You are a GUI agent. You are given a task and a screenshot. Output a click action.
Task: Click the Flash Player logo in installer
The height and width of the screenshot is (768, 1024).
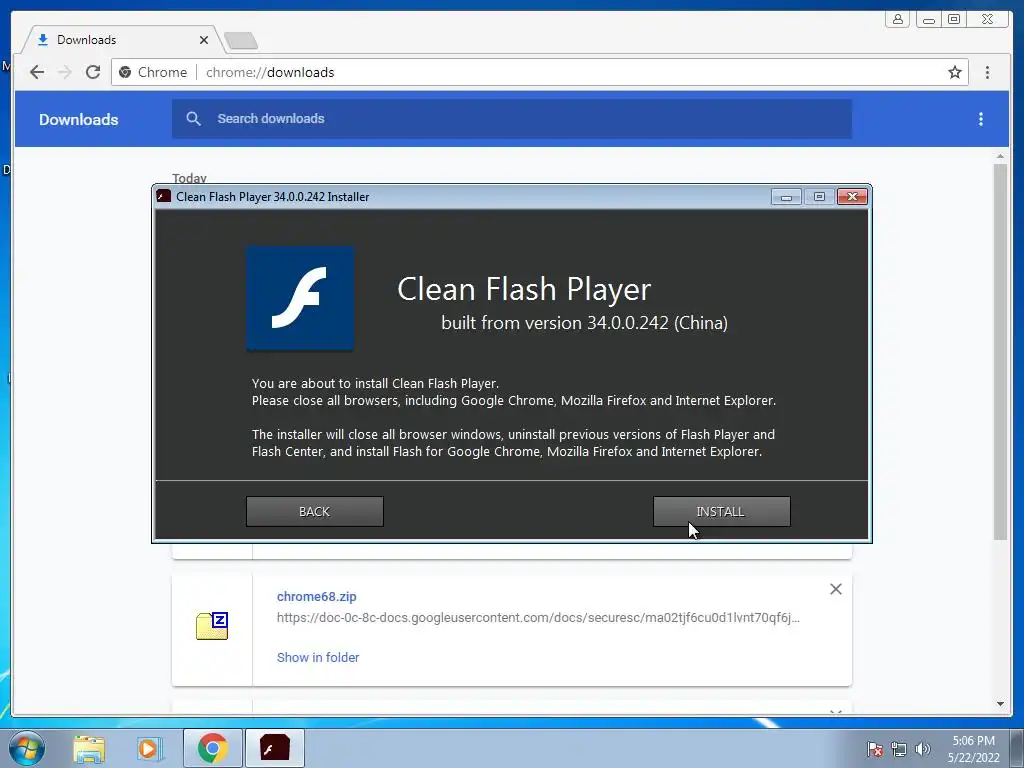(x=300, y=298)
